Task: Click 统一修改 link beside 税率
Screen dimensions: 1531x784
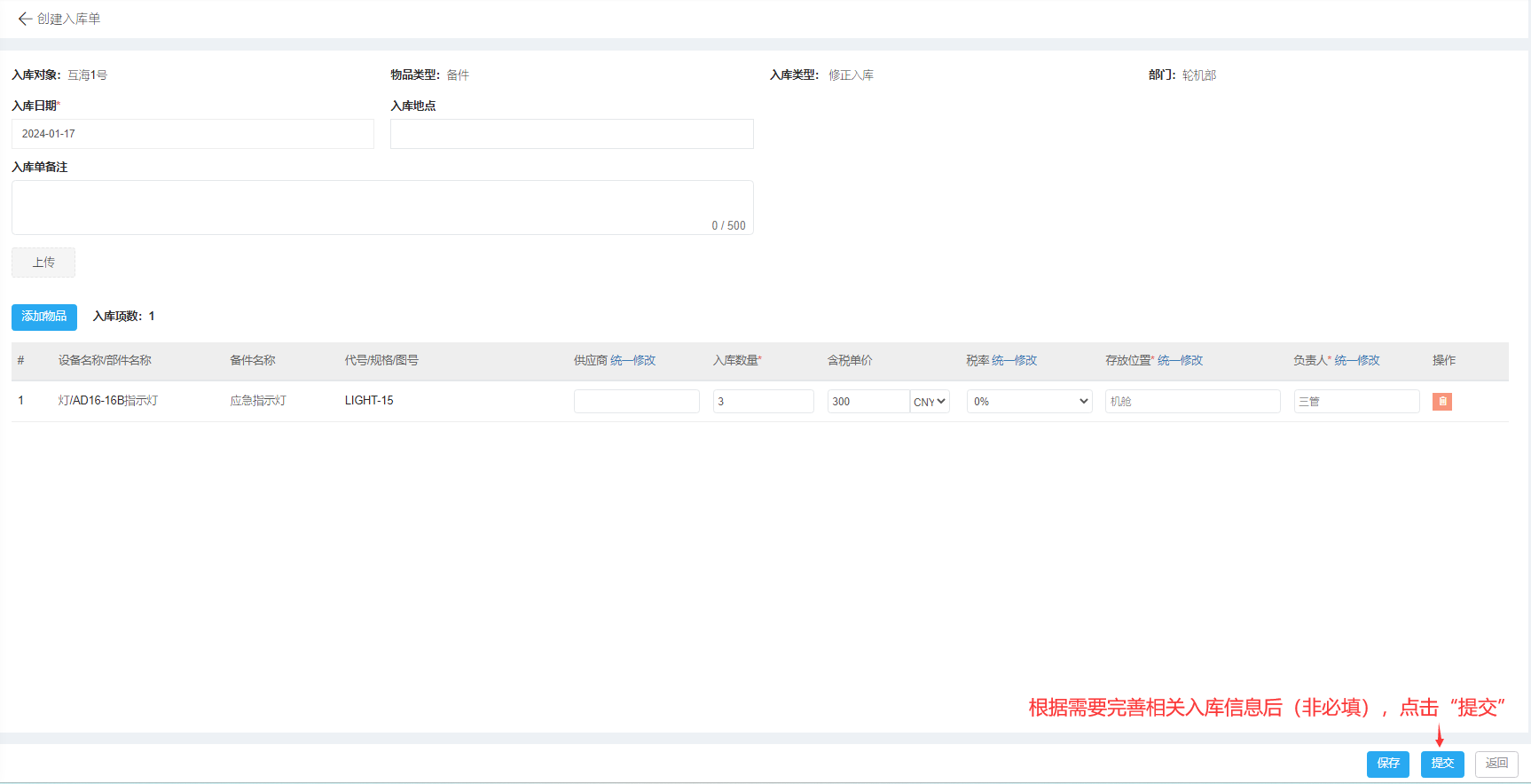Action: (1014, 360)
